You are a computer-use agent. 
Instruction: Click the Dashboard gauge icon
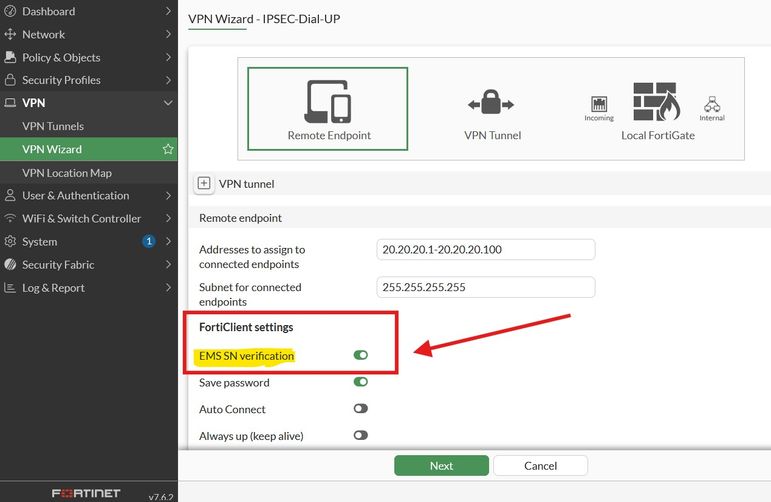[10, 11]
